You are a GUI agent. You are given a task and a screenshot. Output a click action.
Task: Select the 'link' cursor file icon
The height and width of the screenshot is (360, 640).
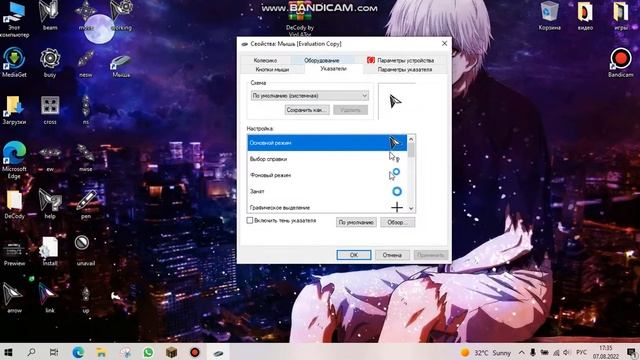pos(49,298)
